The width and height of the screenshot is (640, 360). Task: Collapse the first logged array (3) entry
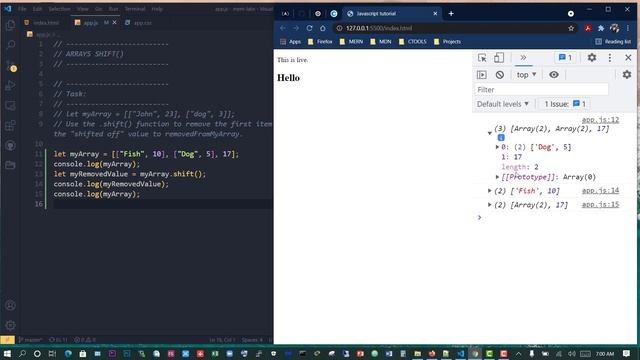489,133
